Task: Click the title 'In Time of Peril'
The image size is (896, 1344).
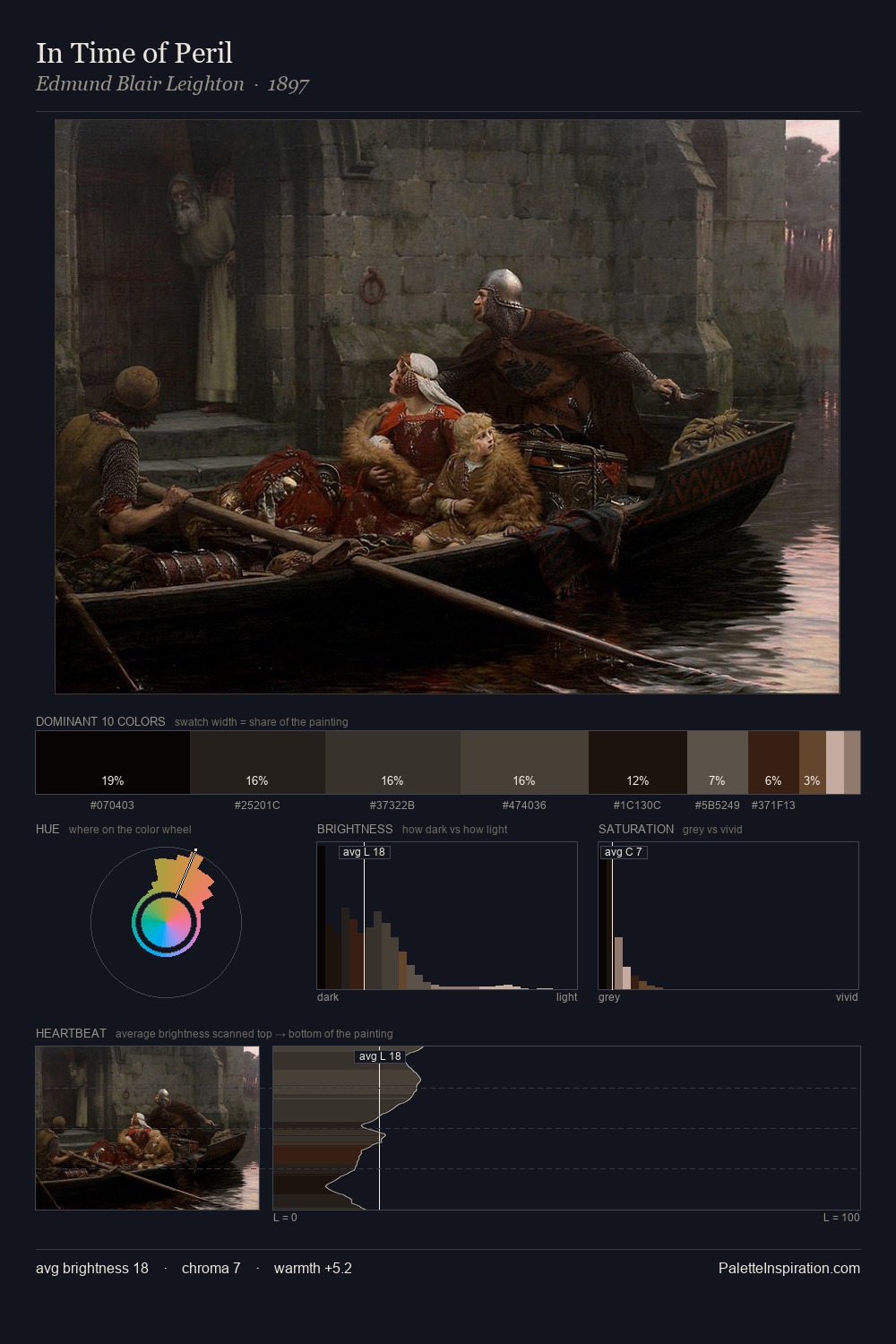Action: pyautogui.click(x=134, y=53)
